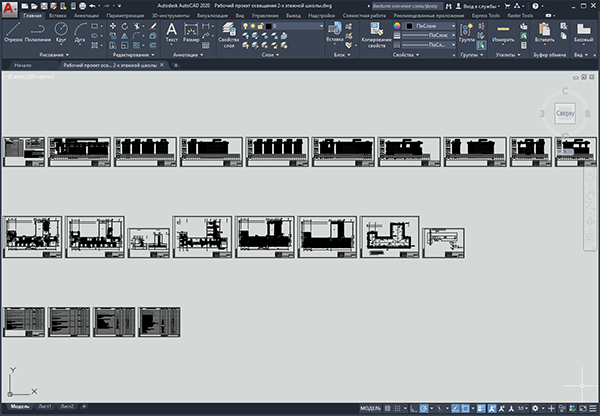Open the ПоСлою color dropdown
This screenshot has height=416, width=600.
(x=430, y=24)
